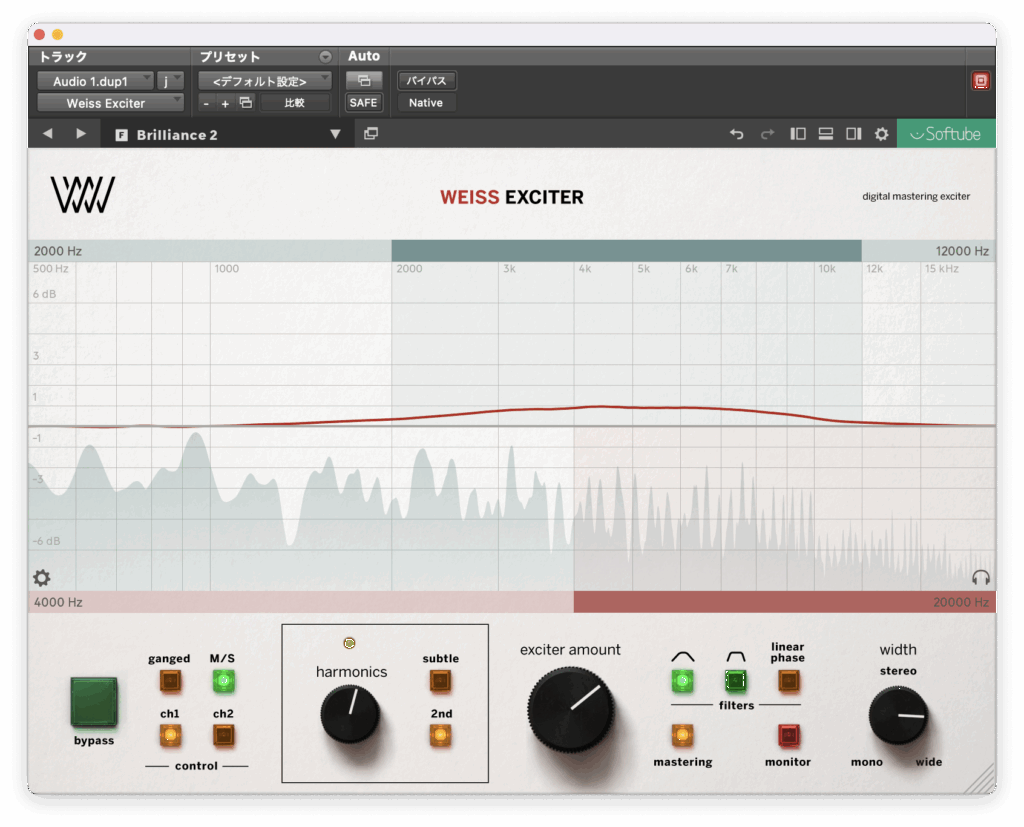Click the 比較 compare button

tap(295, 103)
